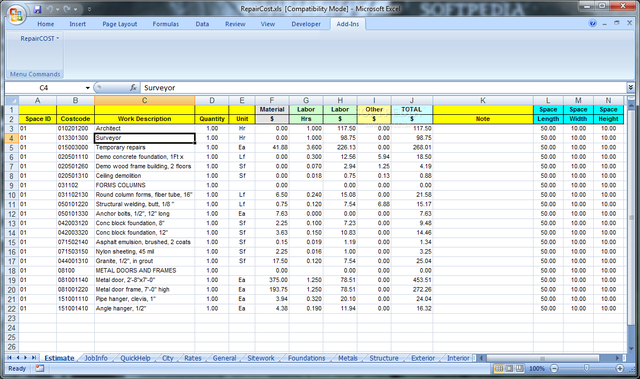Click the horizontal scrollbar thumb

pyautogui.click(x=542, y=358)
